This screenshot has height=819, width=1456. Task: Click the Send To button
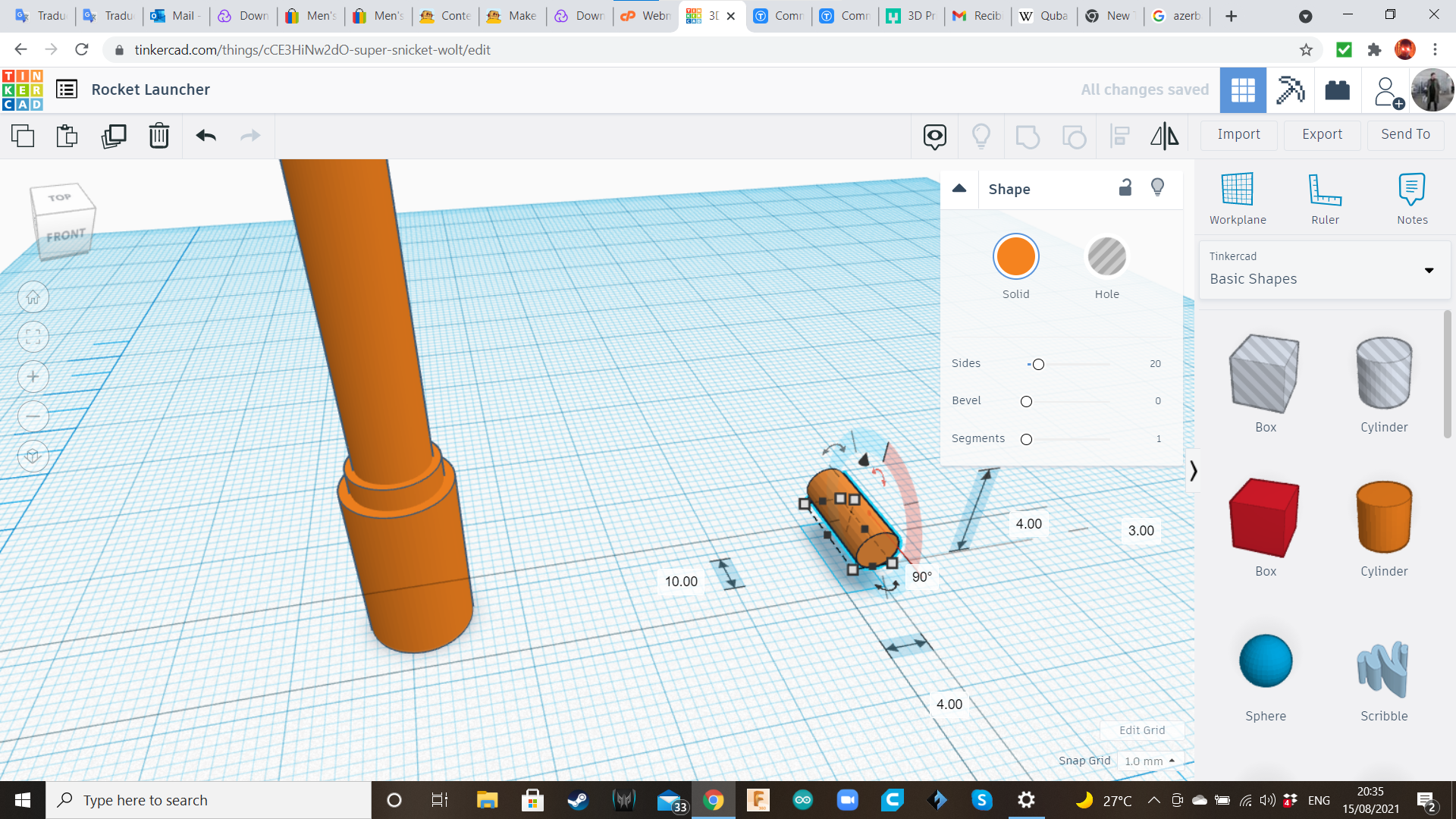[x=1405, y=134]
